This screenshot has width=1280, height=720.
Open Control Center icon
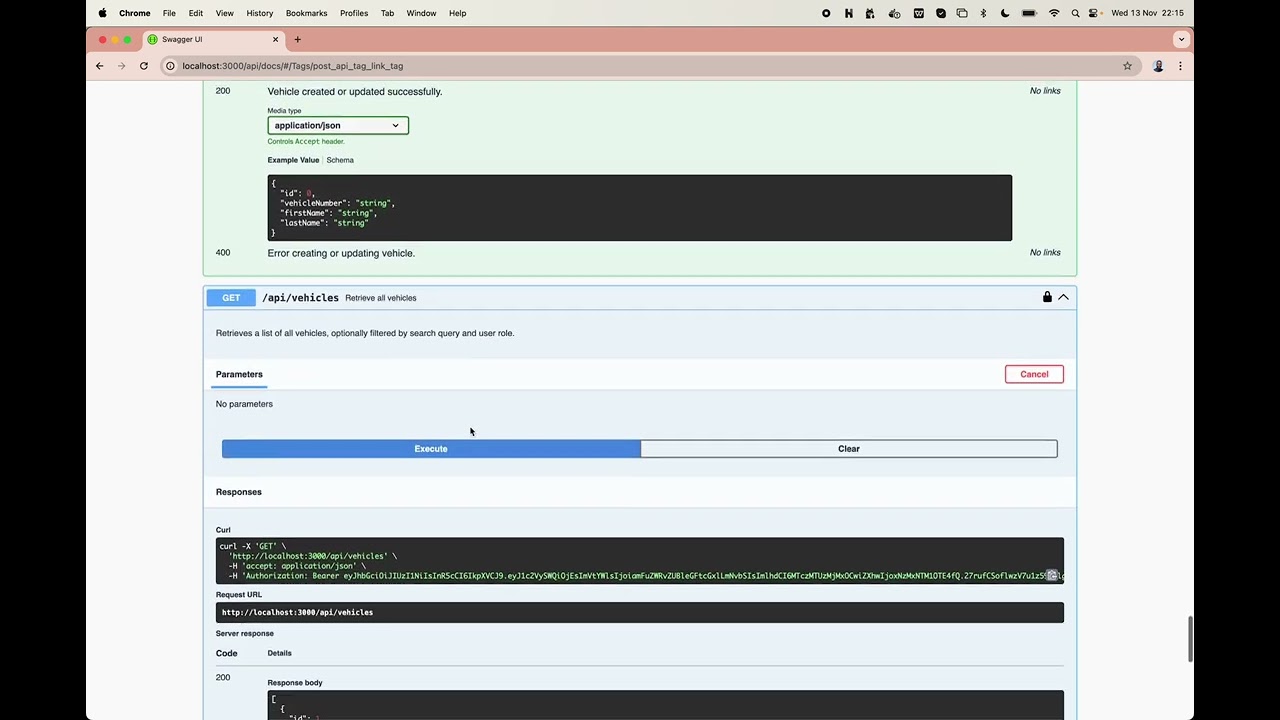click(1094, 13)
